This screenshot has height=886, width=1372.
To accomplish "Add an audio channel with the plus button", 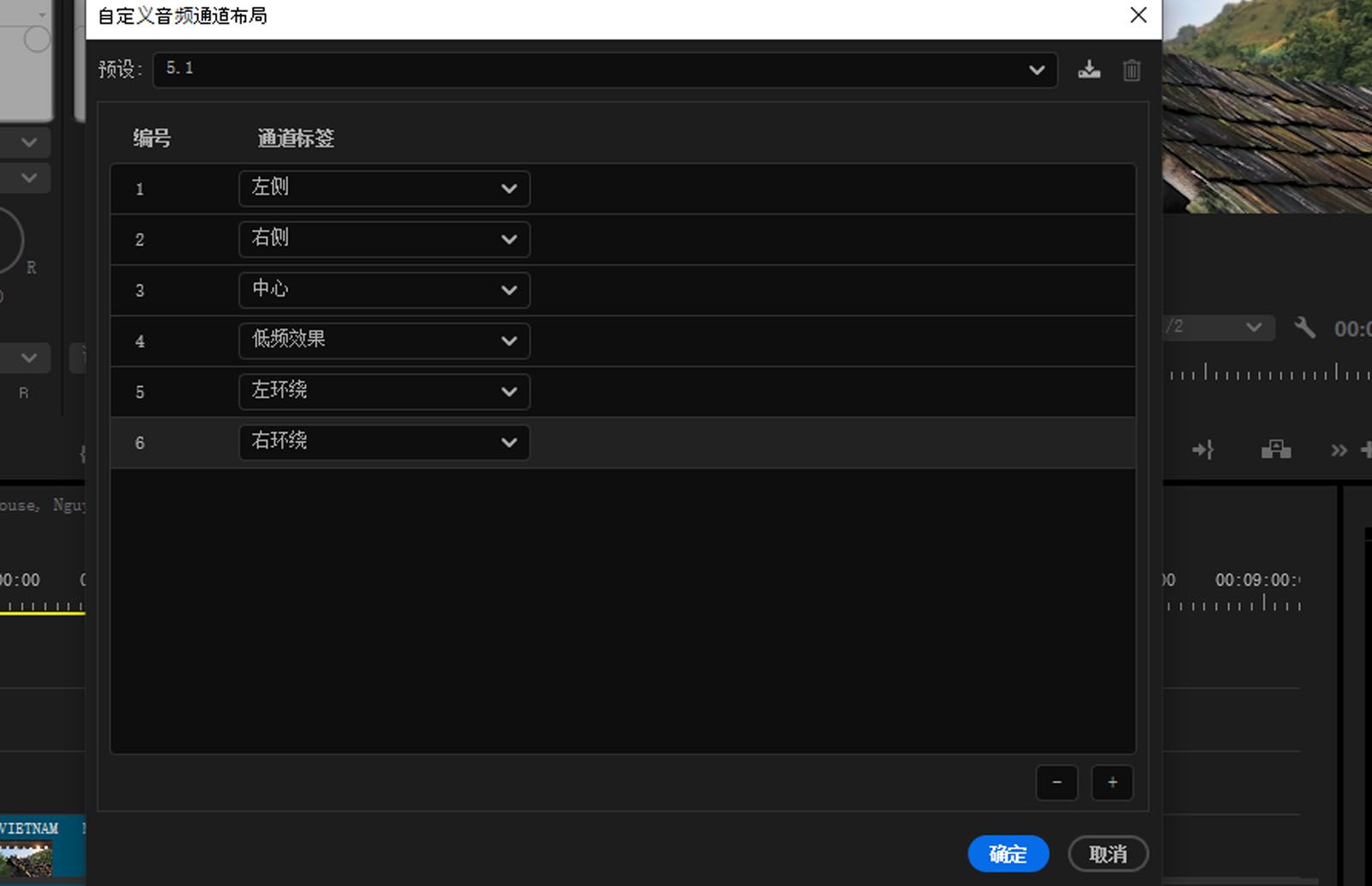I will (1111, 782).
